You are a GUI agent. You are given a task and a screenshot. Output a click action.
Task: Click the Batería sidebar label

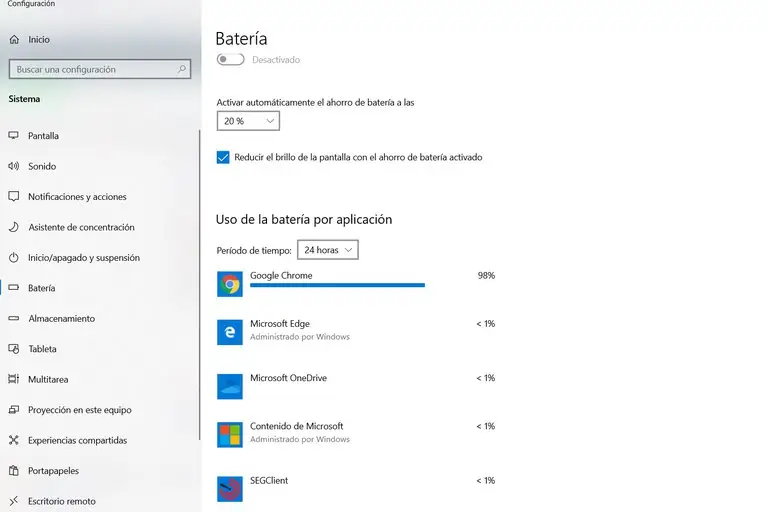(x=42, y=288)
